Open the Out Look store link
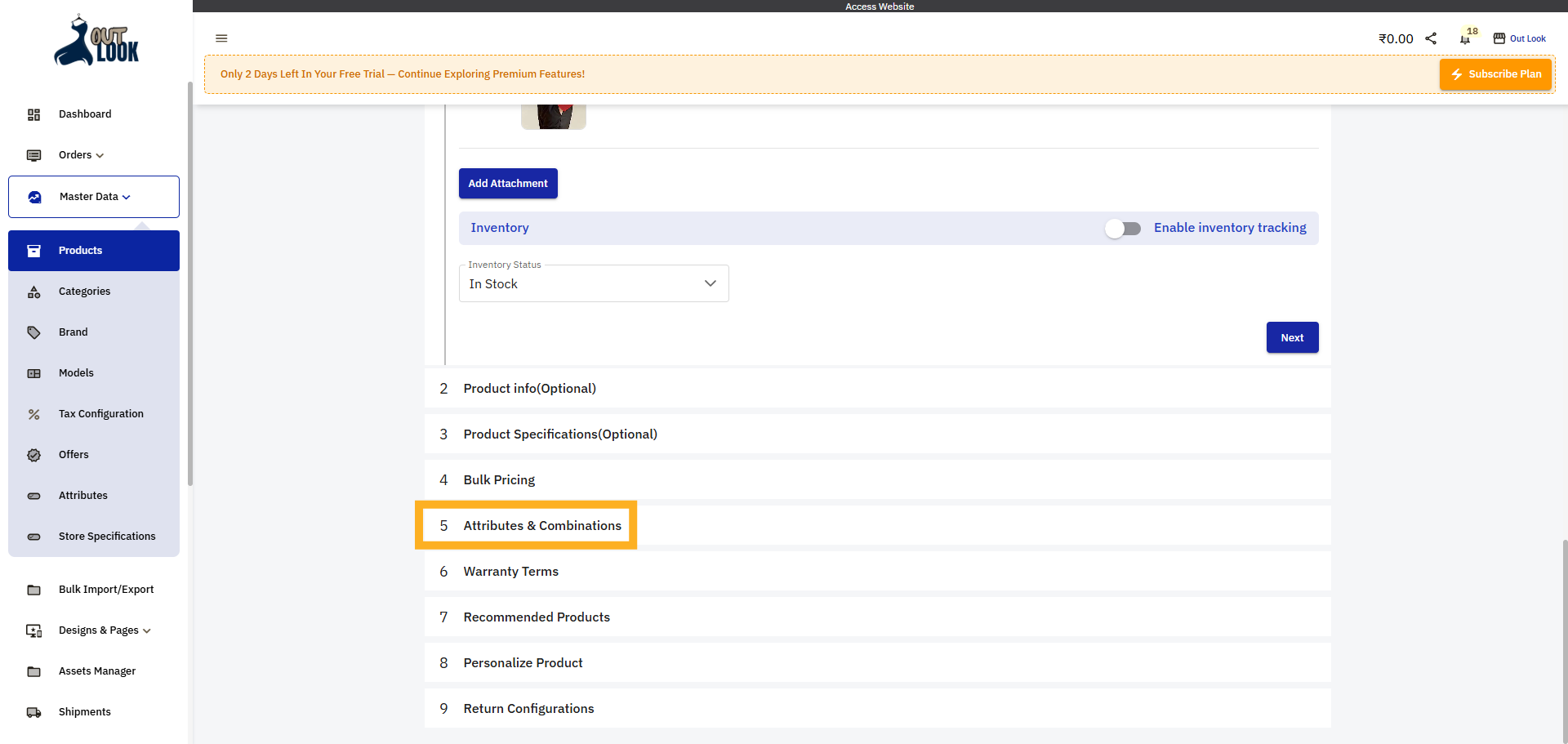1568x744 pixels. [1520, 38]
